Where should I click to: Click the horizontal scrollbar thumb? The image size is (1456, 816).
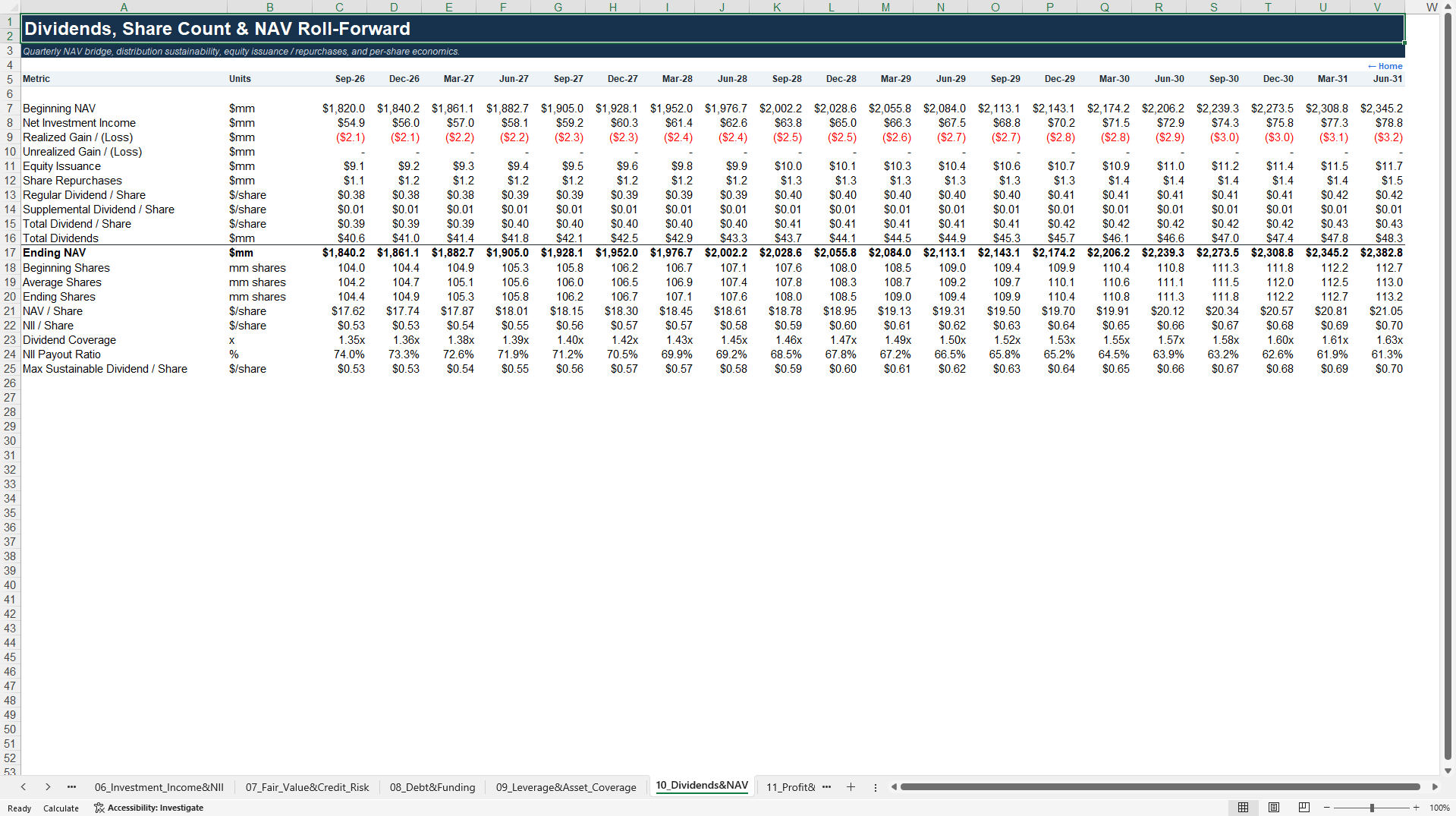pyautogui.click(x=1159, y=787)
